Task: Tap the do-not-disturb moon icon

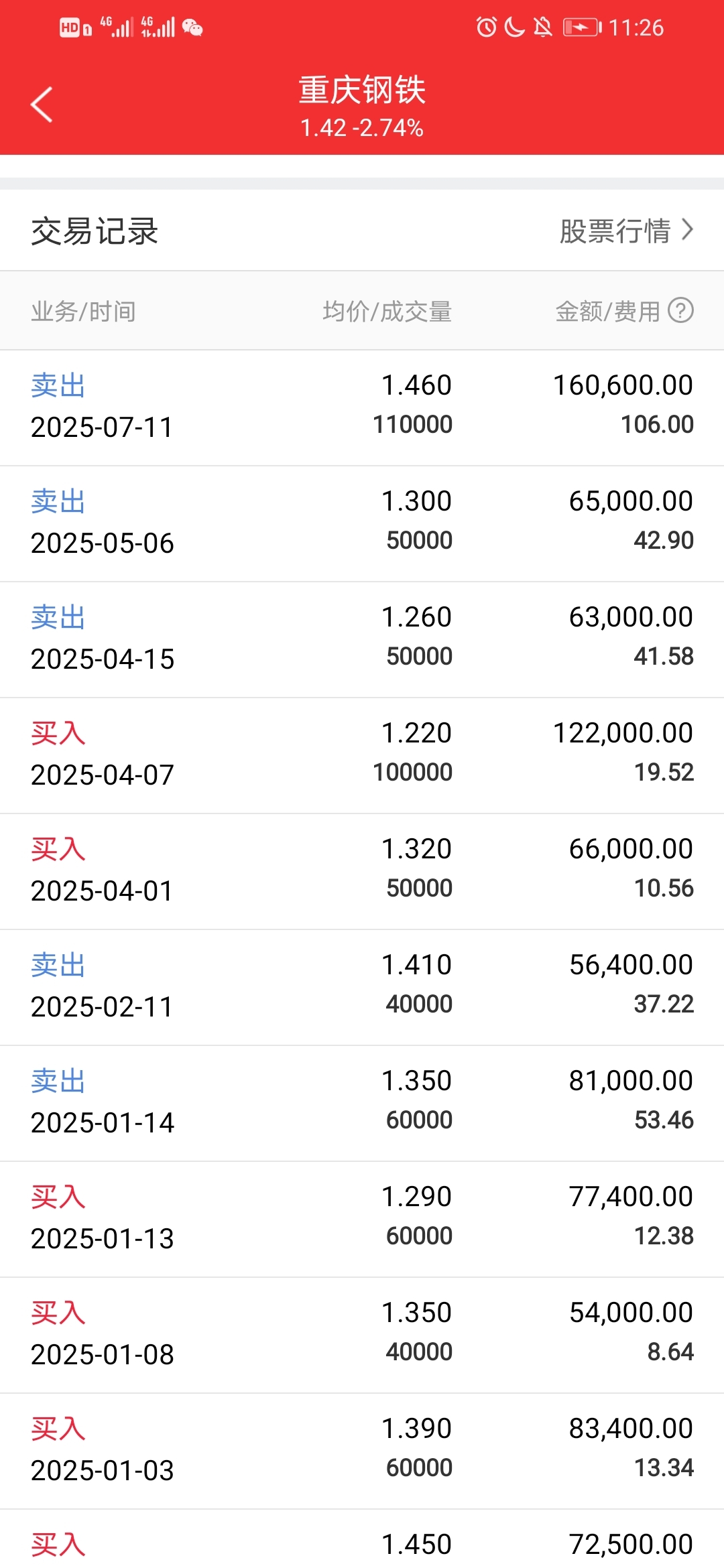Action: point(514,27)
